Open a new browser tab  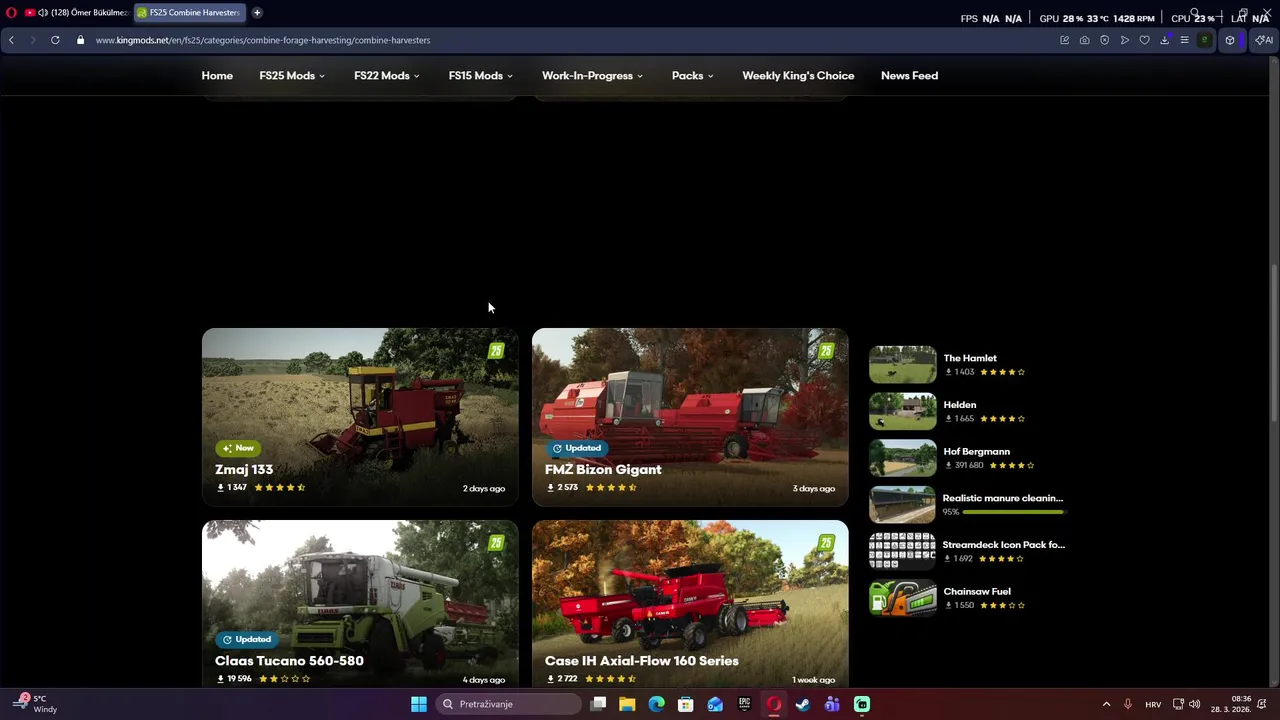257,13
